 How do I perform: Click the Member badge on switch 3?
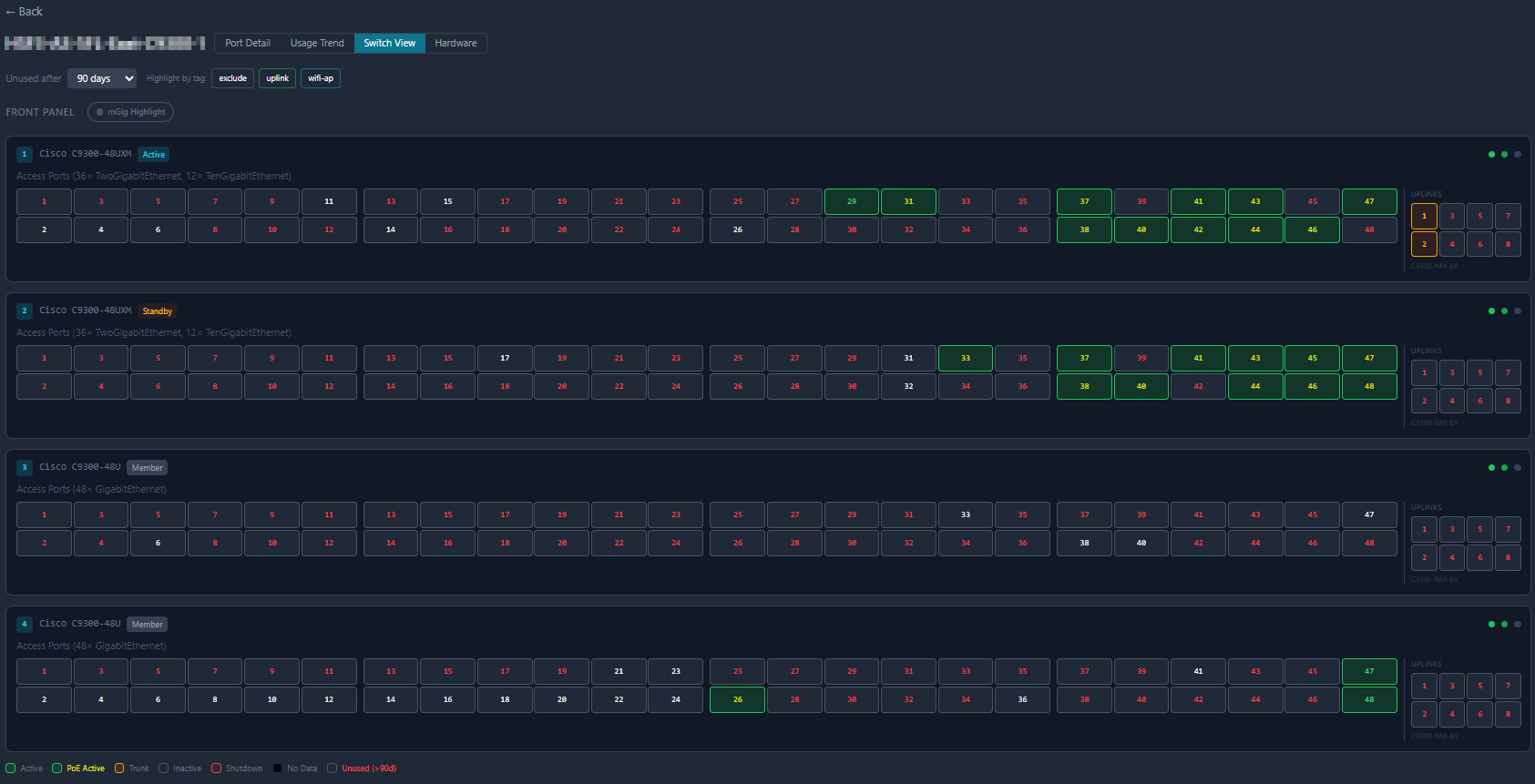tap(148, 468)
